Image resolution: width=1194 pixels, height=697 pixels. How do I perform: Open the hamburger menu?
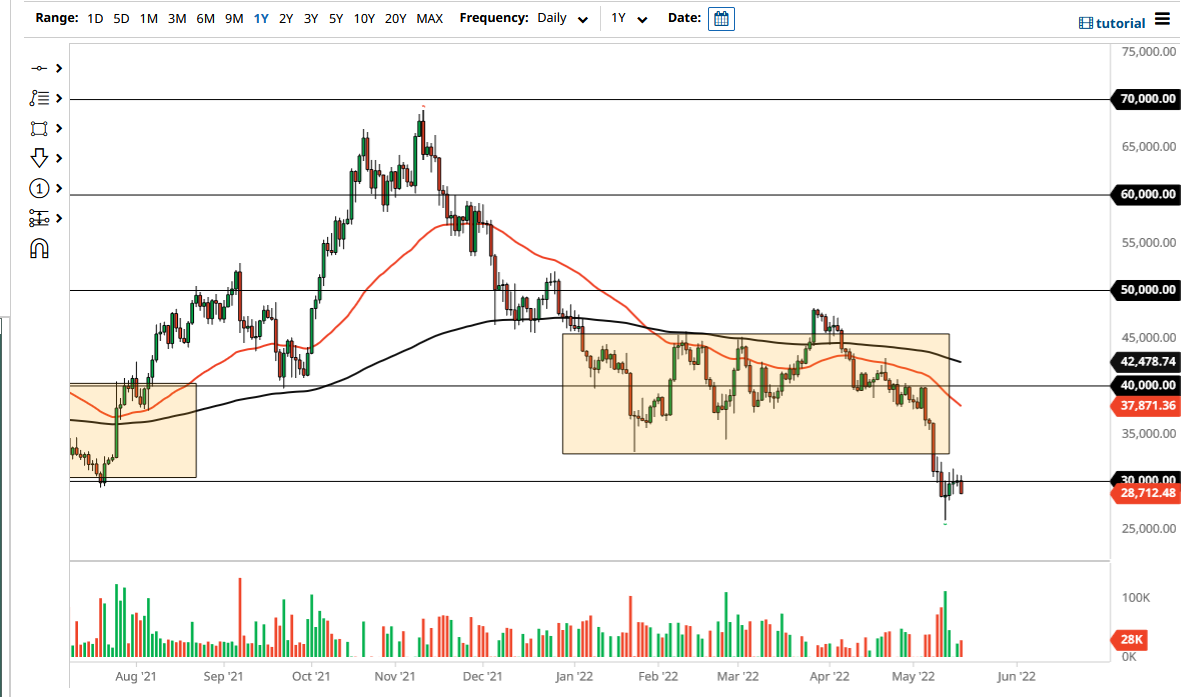1162,17
